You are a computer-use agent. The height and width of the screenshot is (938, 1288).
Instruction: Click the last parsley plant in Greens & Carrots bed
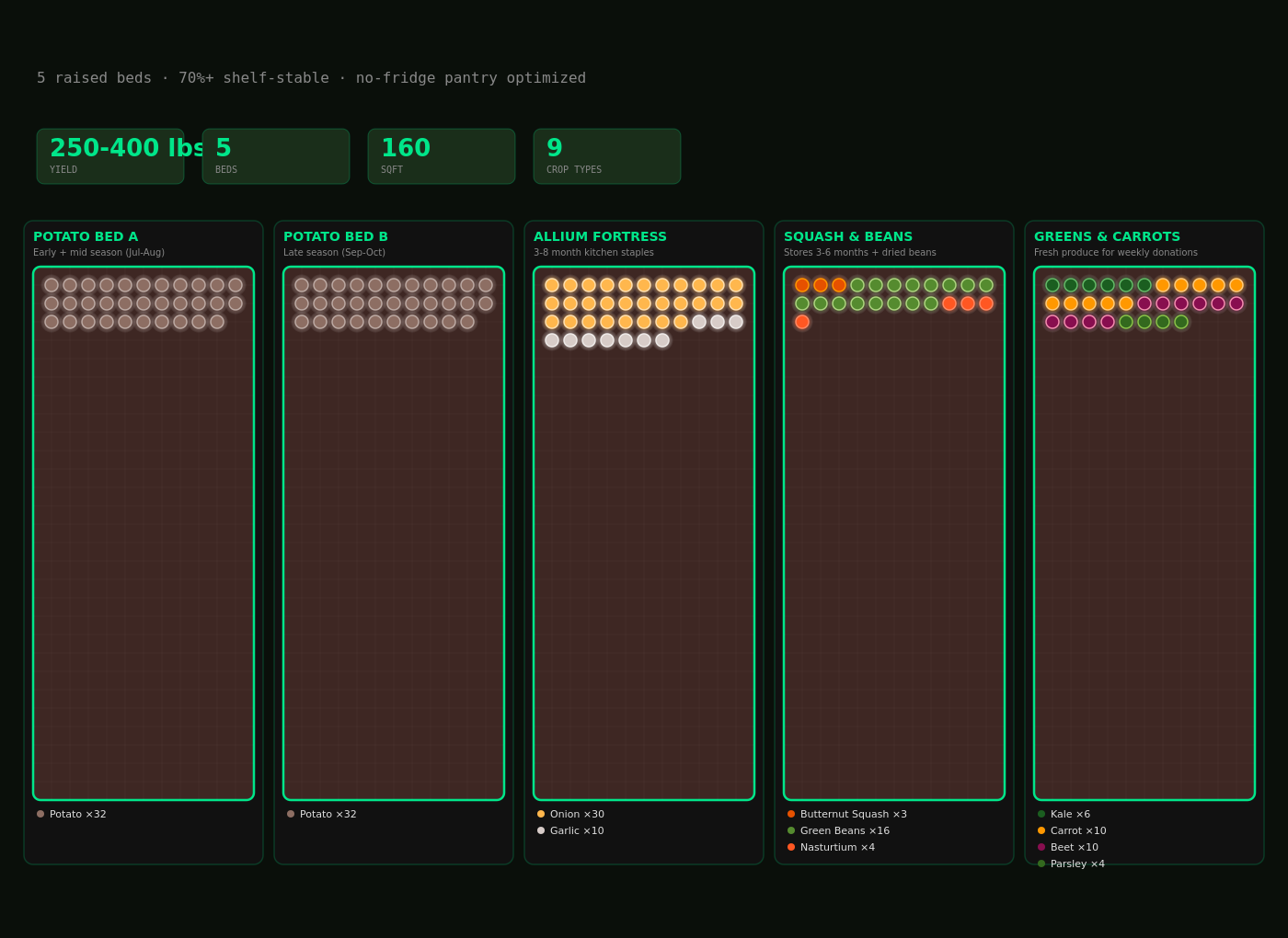(x=1181, y=322)
